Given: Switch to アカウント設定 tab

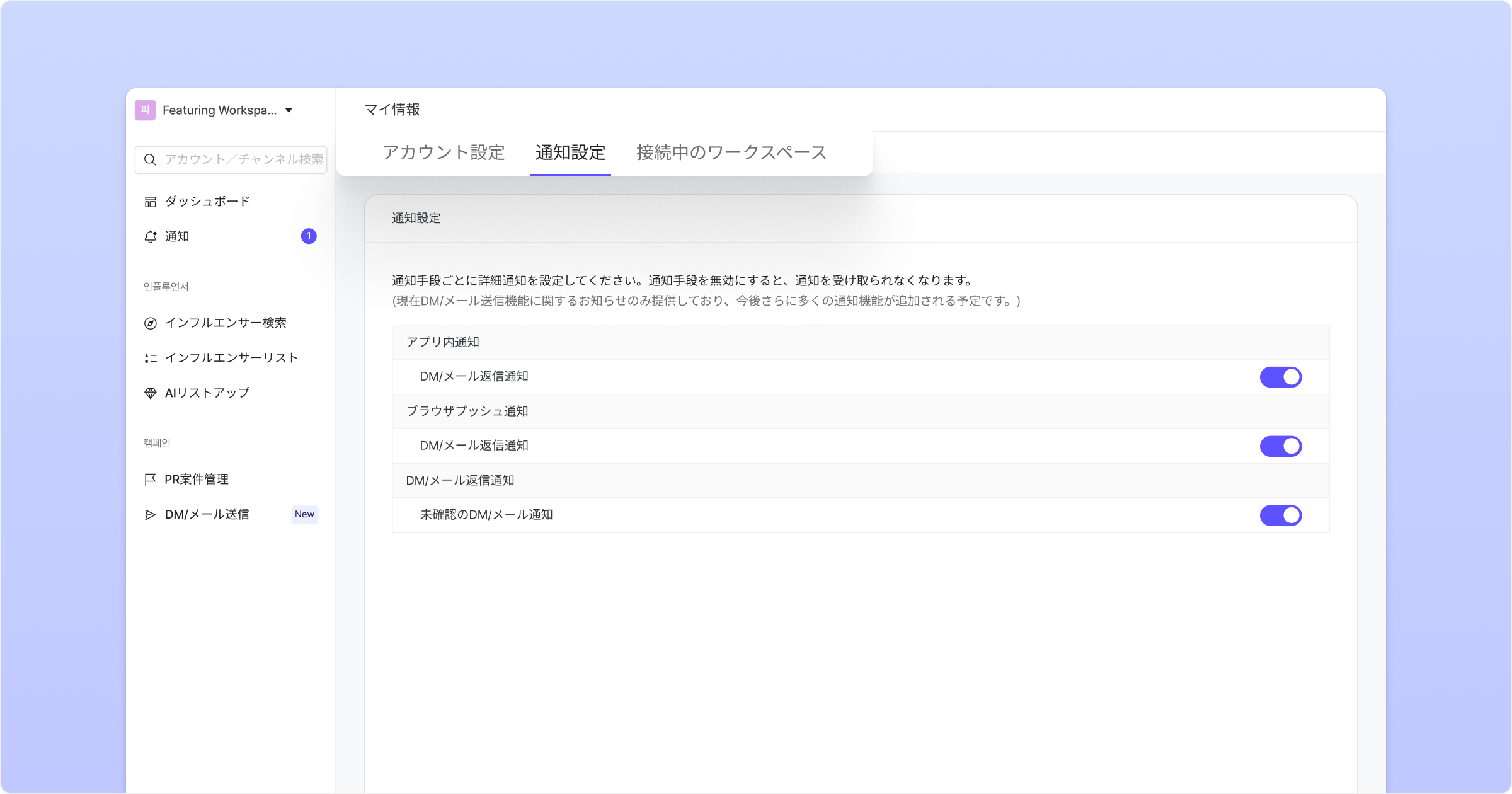Looking at the screenshot, I should [444, 152].
